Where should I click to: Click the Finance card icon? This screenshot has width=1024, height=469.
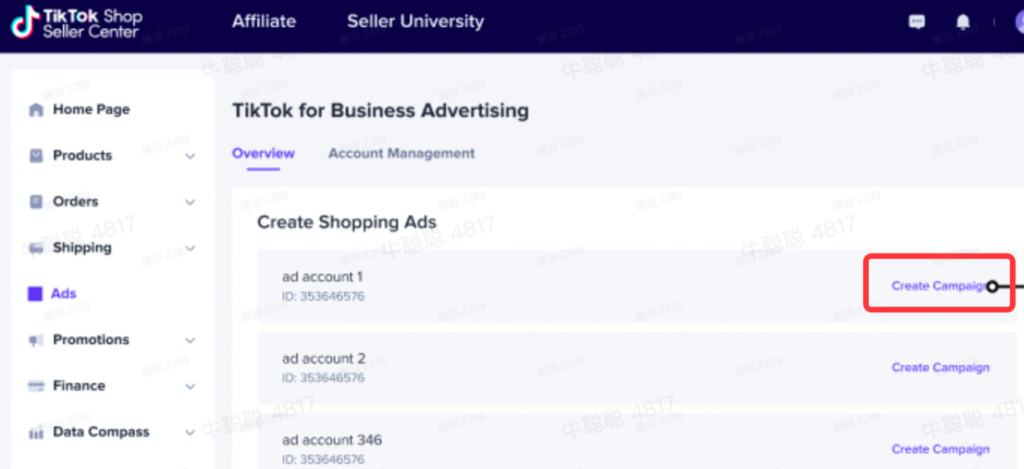pyautogui.click(x=36, y=386)
